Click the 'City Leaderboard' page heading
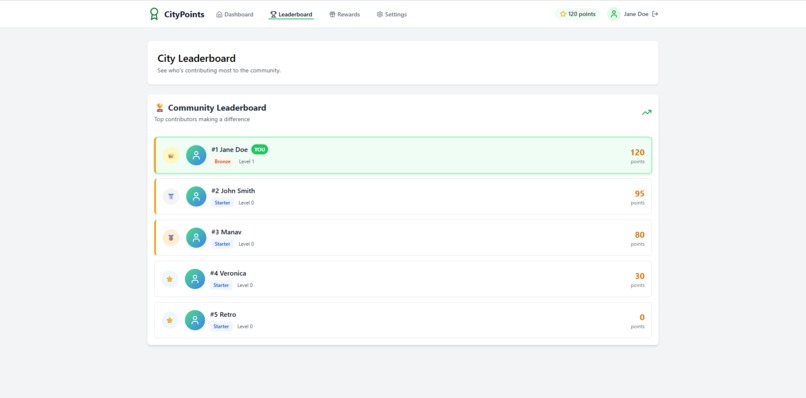 point(196,59)
